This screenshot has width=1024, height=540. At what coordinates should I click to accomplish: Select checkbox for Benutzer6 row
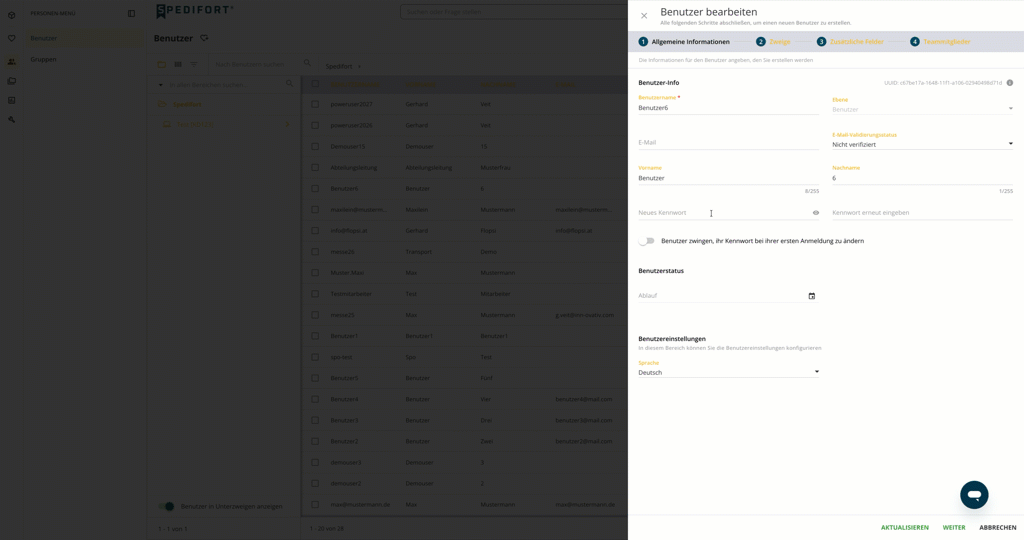click(315, 189)
